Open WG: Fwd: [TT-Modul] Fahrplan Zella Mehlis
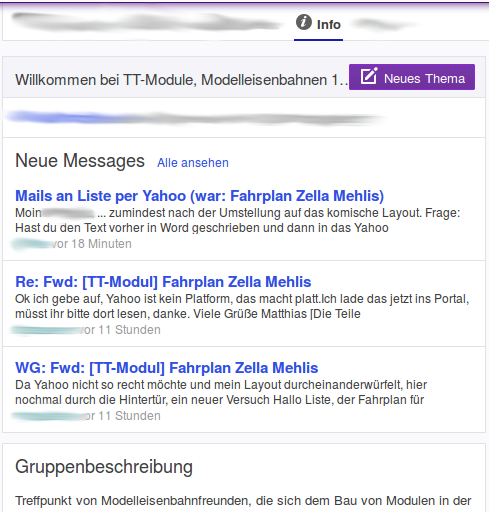 click(167, 368)
